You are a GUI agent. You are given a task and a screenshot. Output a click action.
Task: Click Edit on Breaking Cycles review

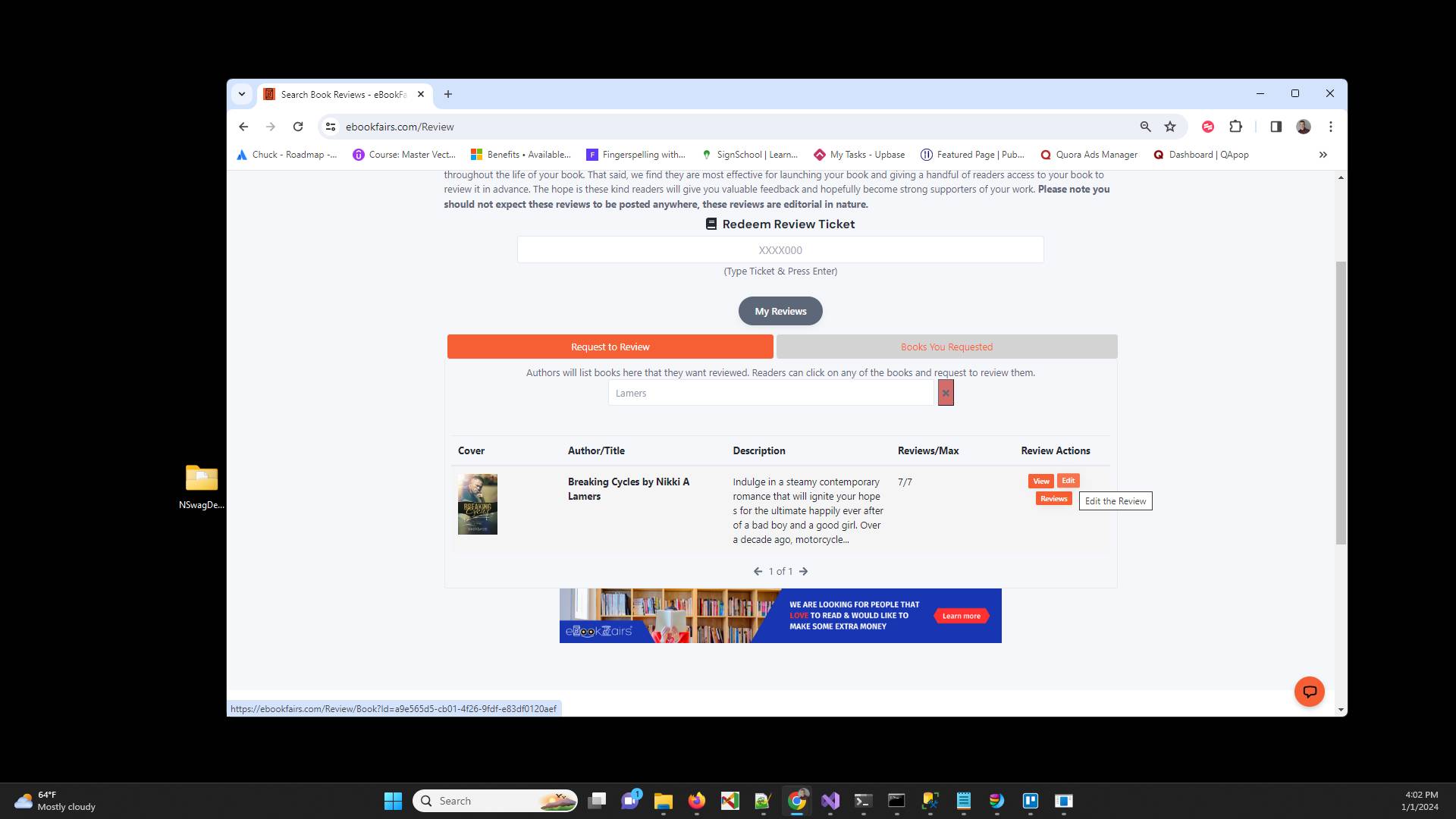(x=1068, y=480)
